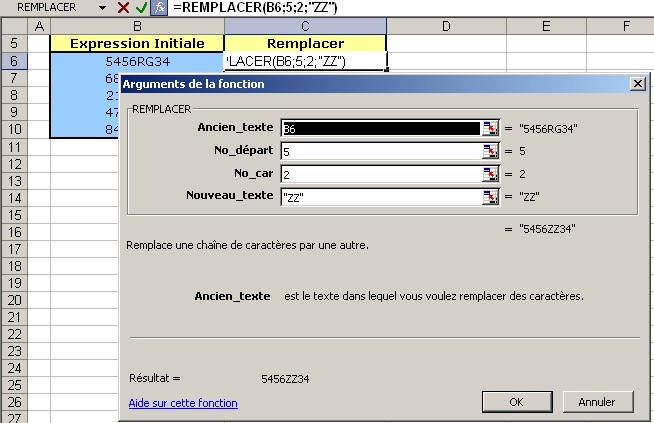Image resolution: width=654 pixels, height=423 pixels.
Task: Click the No_car range selector icon
Action: point(490,174)
